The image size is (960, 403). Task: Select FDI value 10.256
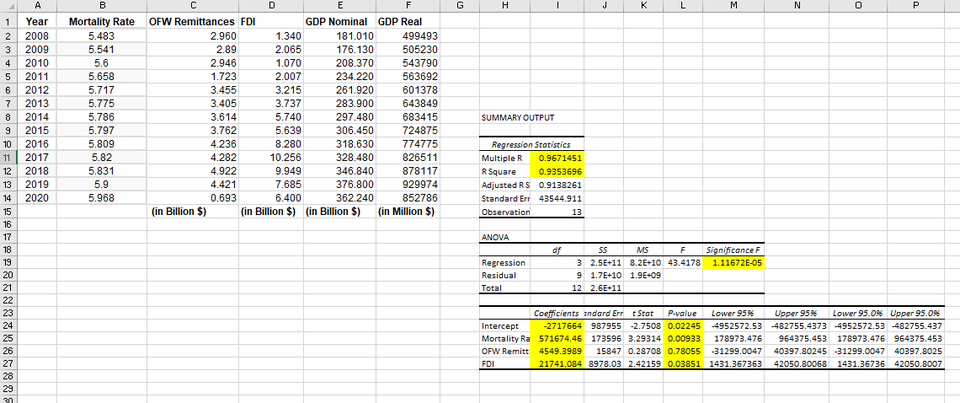(270, 157)
